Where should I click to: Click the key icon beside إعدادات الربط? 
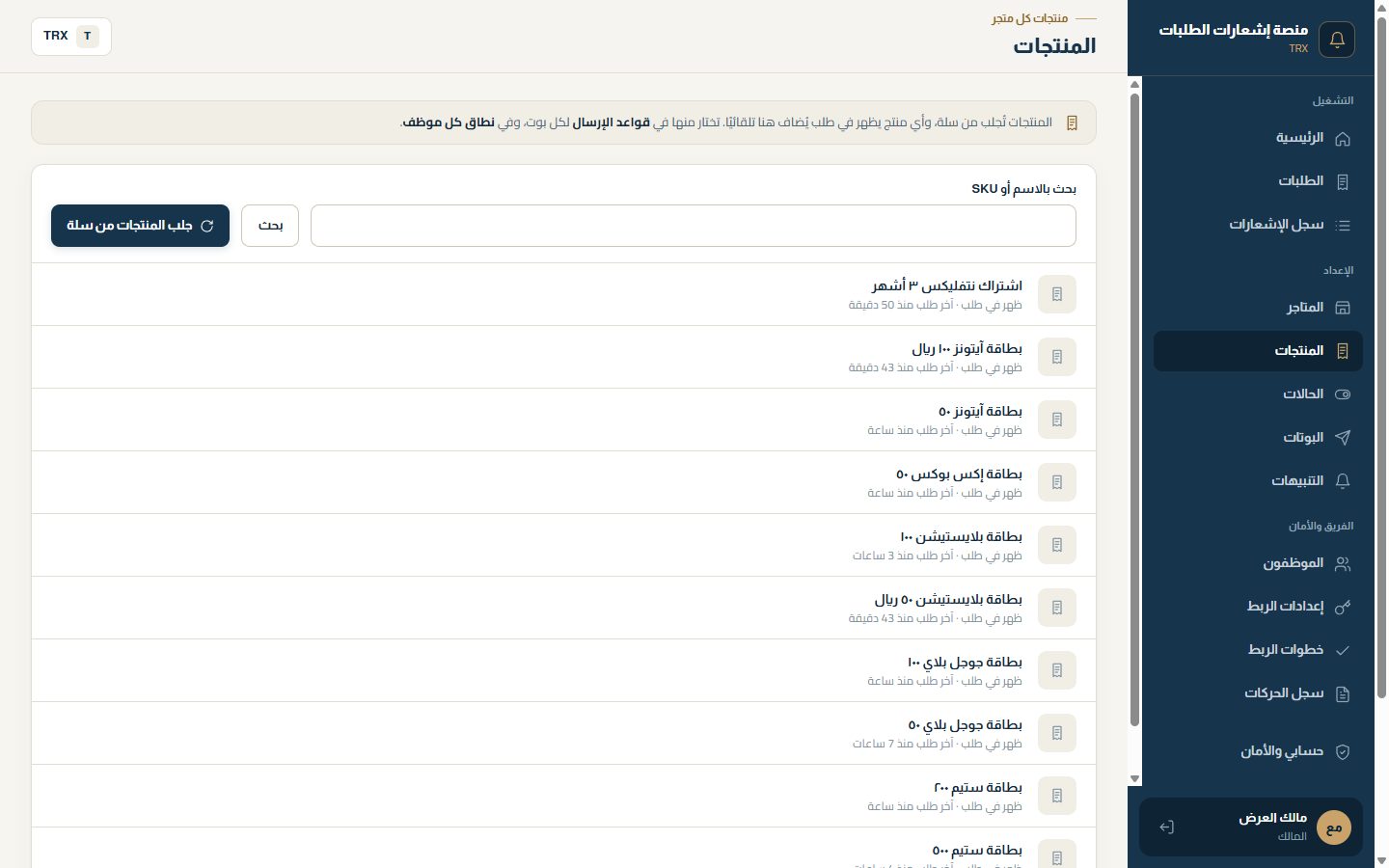(x=1342, y=607)
